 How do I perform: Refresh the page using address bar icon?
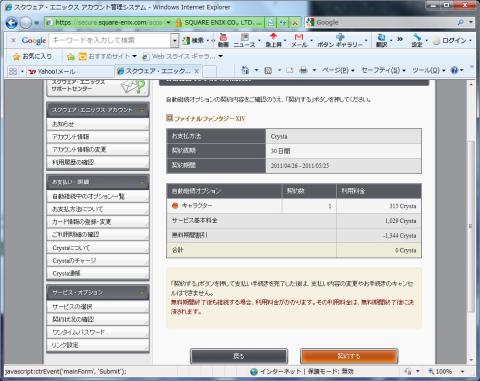(283, 23)
